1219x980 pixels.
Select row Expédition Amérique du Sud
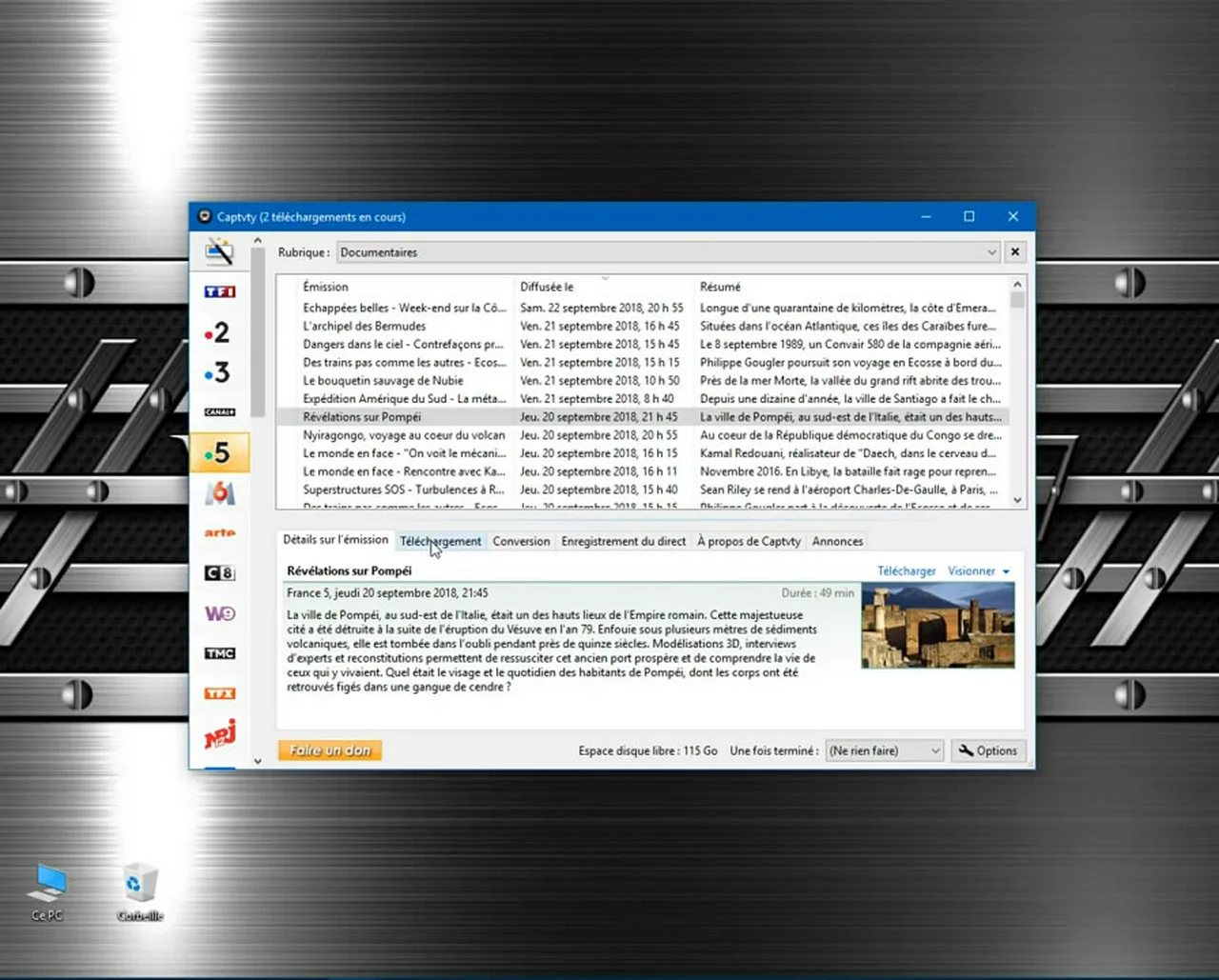[x=642, y=398]
